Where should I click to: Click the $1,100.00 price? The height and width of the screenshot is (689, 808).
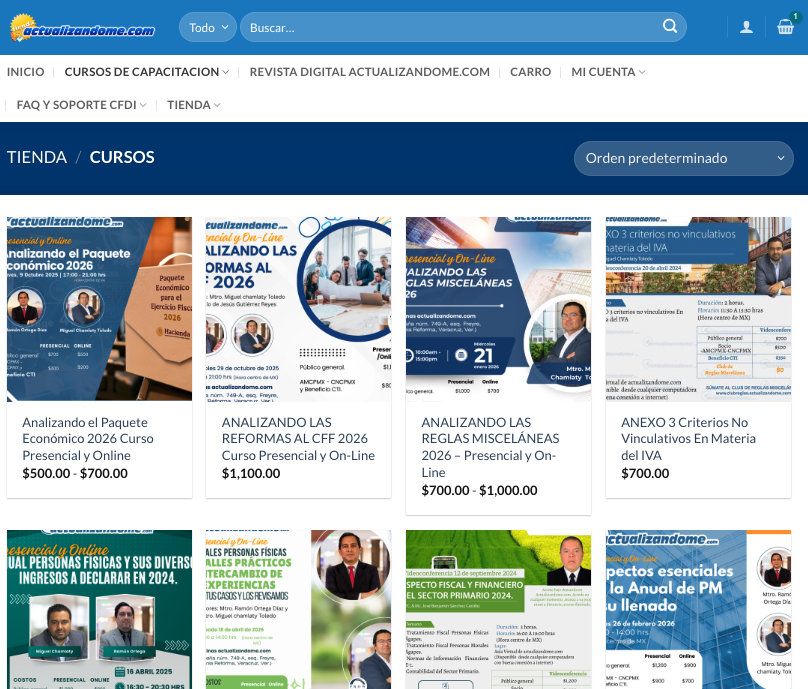pos(251,474)
